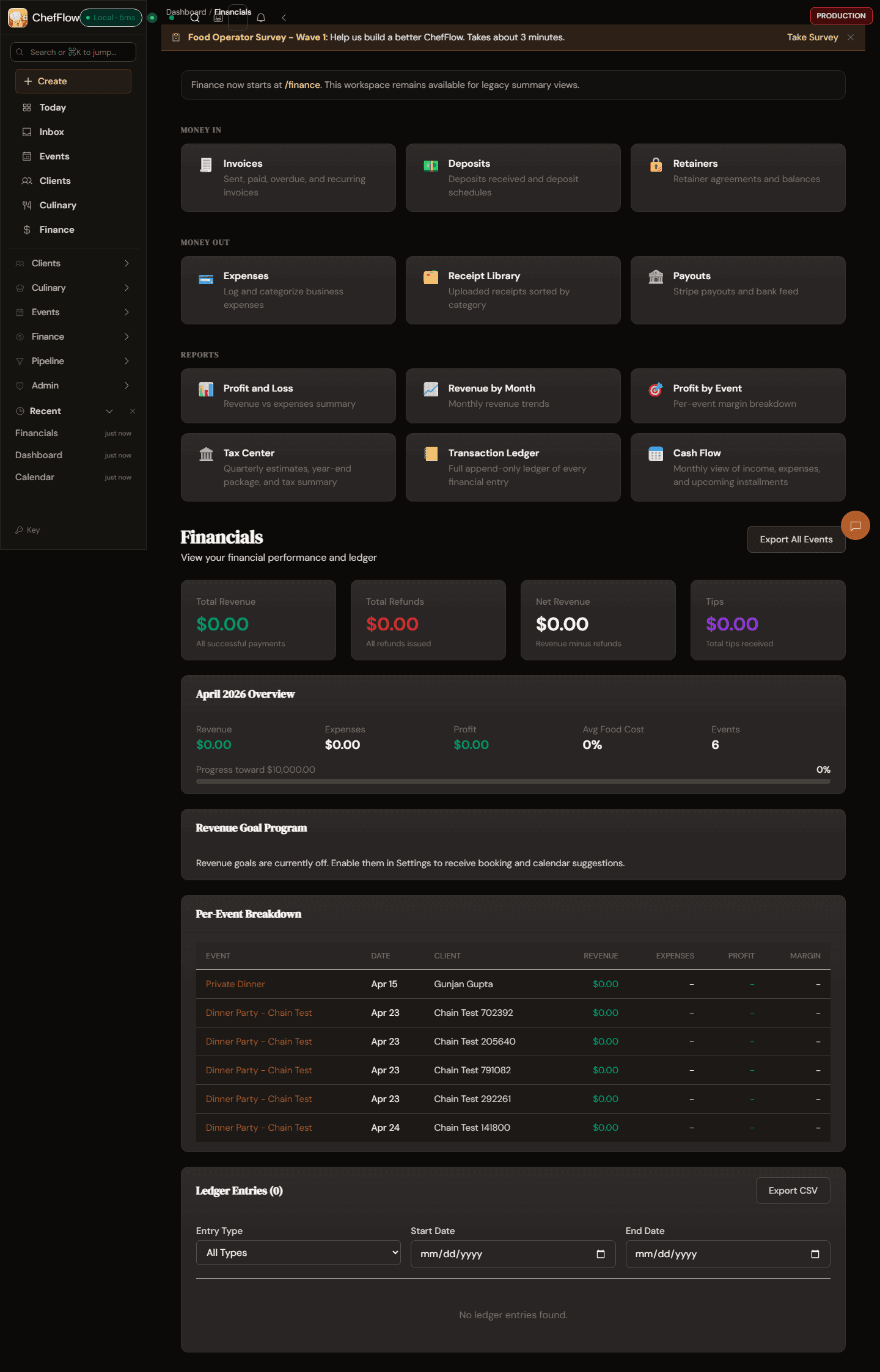Collapse the Recent section chevron
Viewport: 880px width, 1372px height.
tap(109, 411)
